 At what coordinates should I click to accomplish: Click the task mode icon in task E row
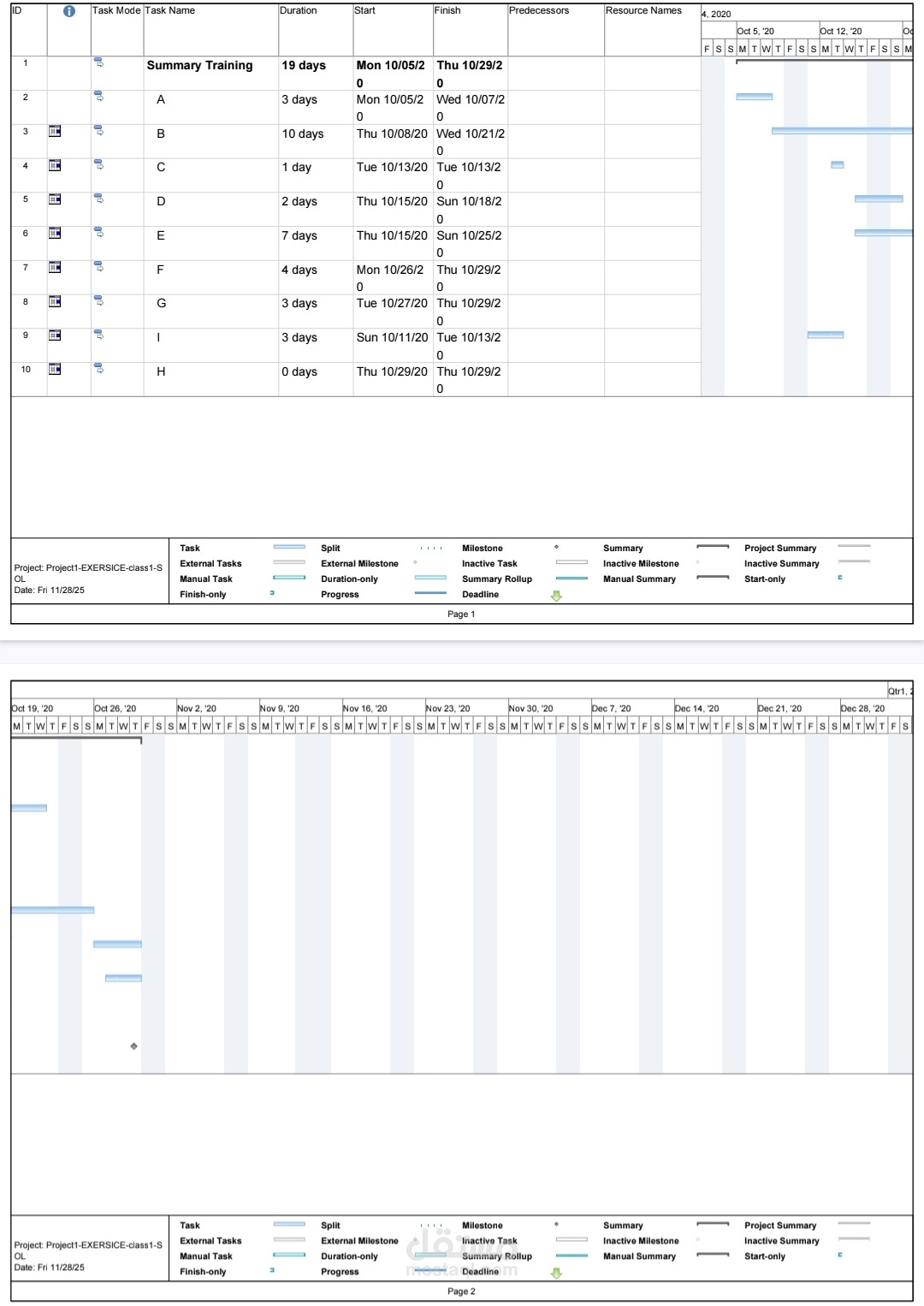(x=98, y=232)
